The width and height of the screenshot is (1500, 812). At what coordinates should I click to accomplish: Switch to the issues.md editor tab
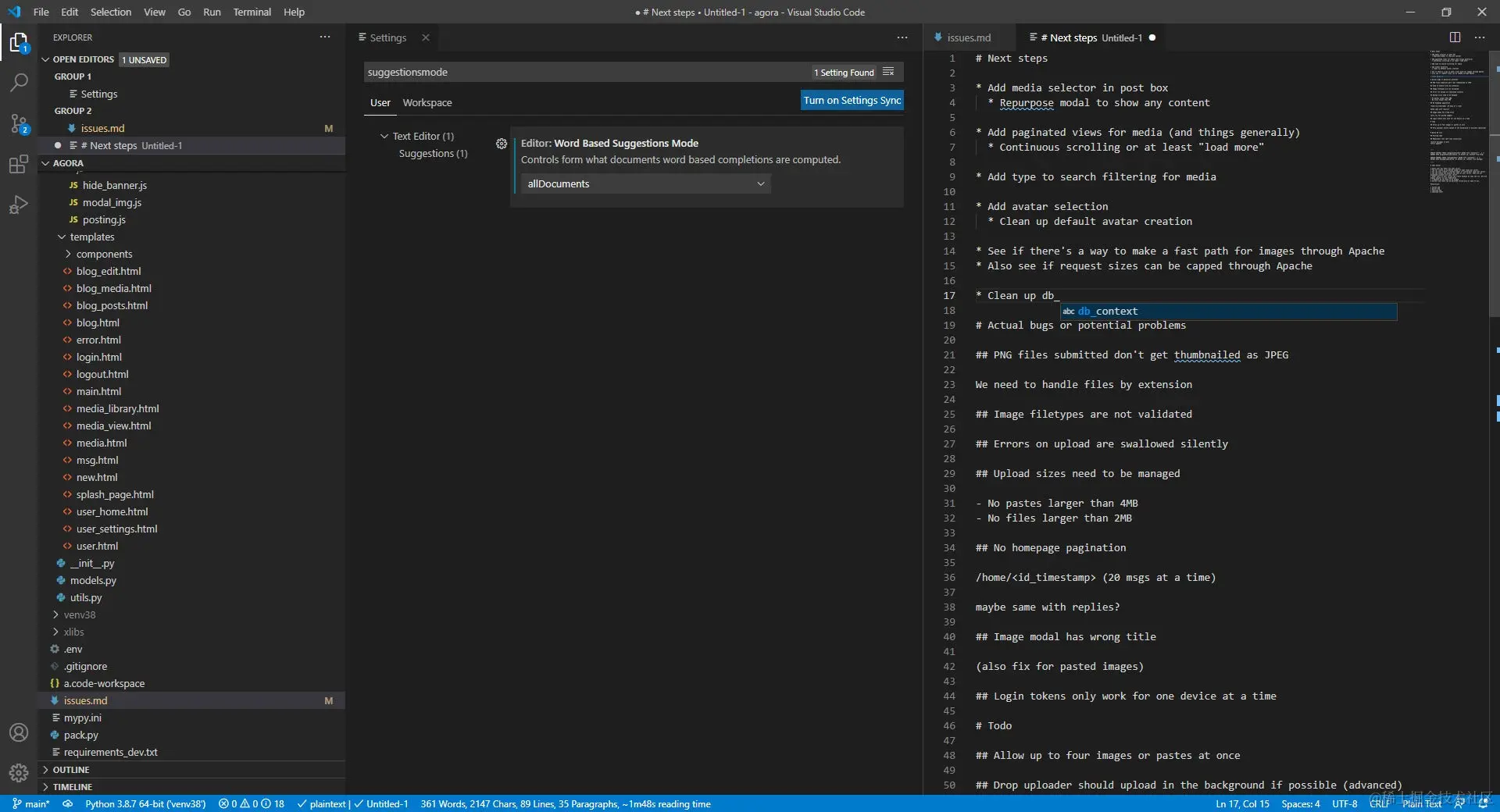click(969, 37)
